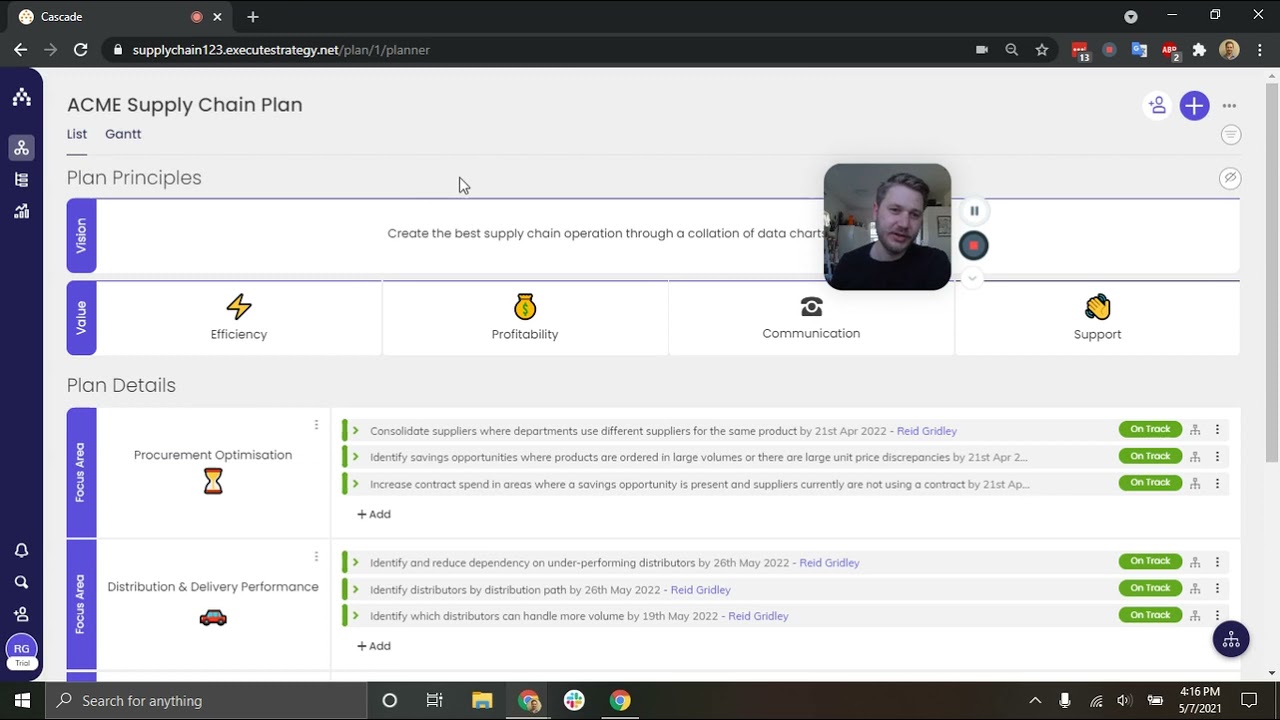This screenshot has height=720, width=1280.
Task: Stop the screen recording
Action: coord(974,245)
